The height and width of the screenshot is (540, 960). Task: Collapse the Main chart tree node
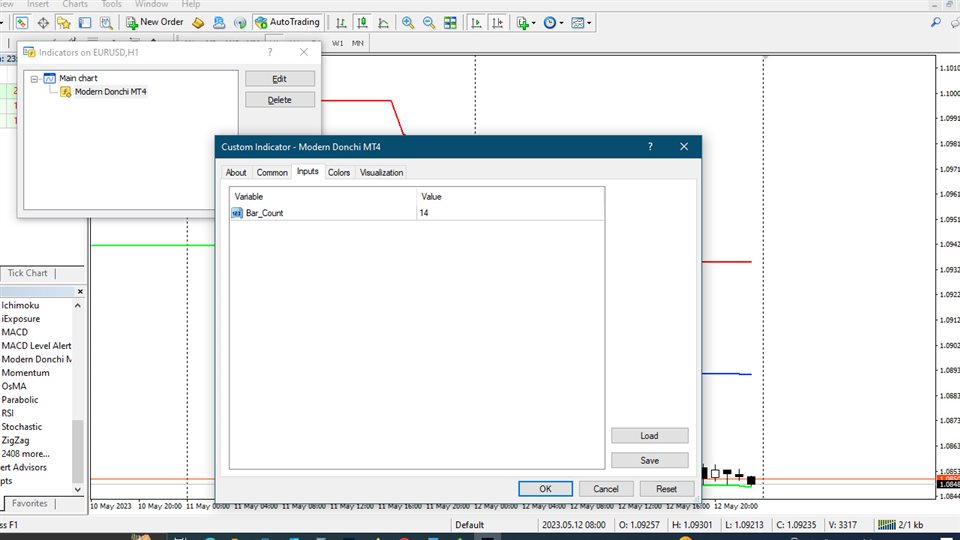point(35,78)
